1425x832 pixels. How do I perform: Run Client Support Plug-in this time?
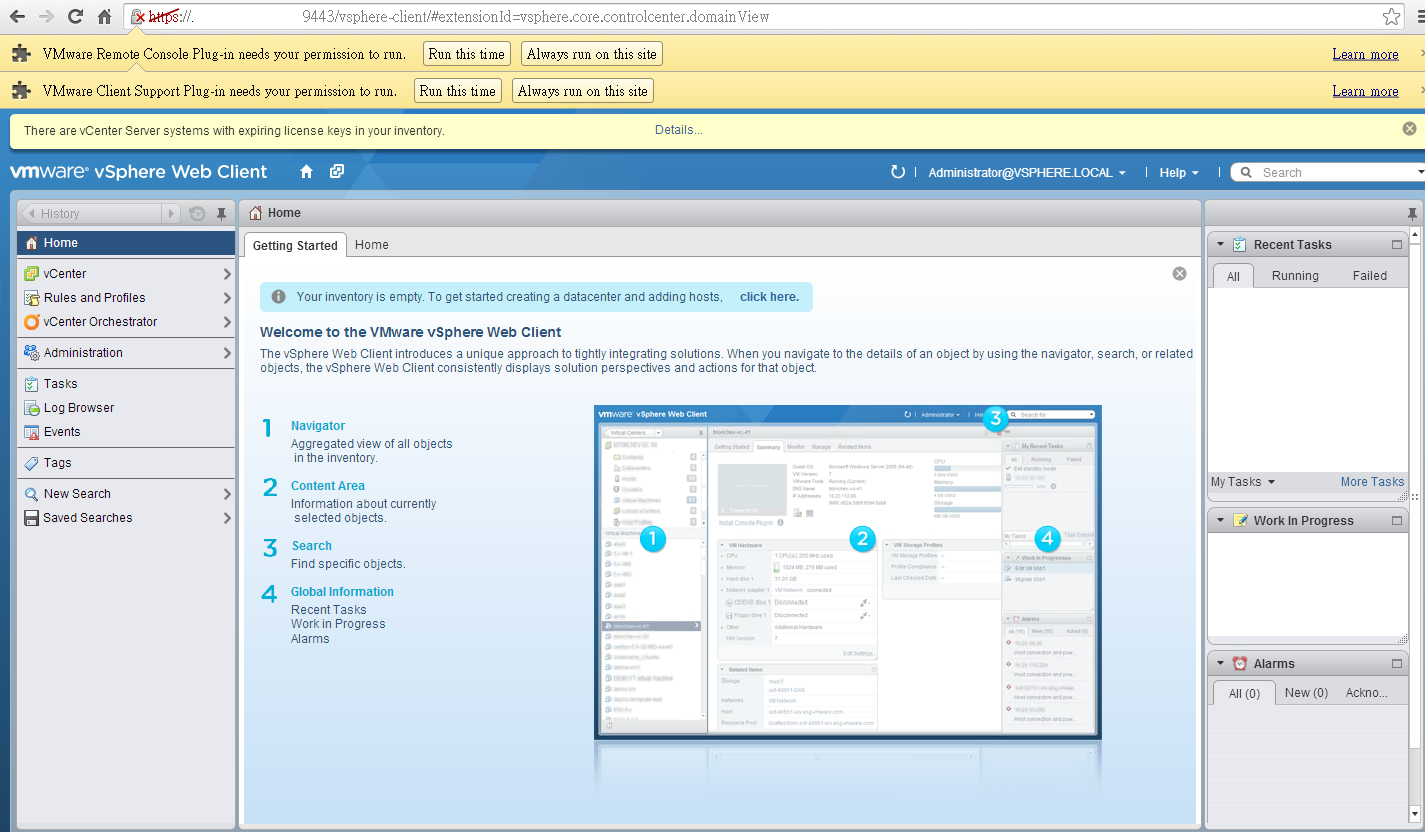pyautogui.click(x=458, y=91)
